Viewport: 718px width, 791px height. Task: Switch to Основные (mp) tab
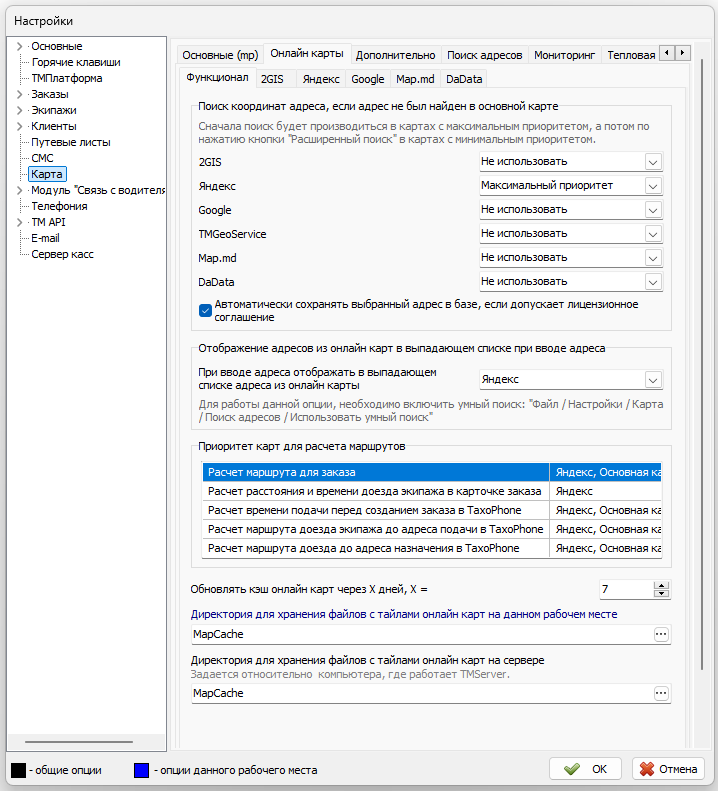(220, 55)
